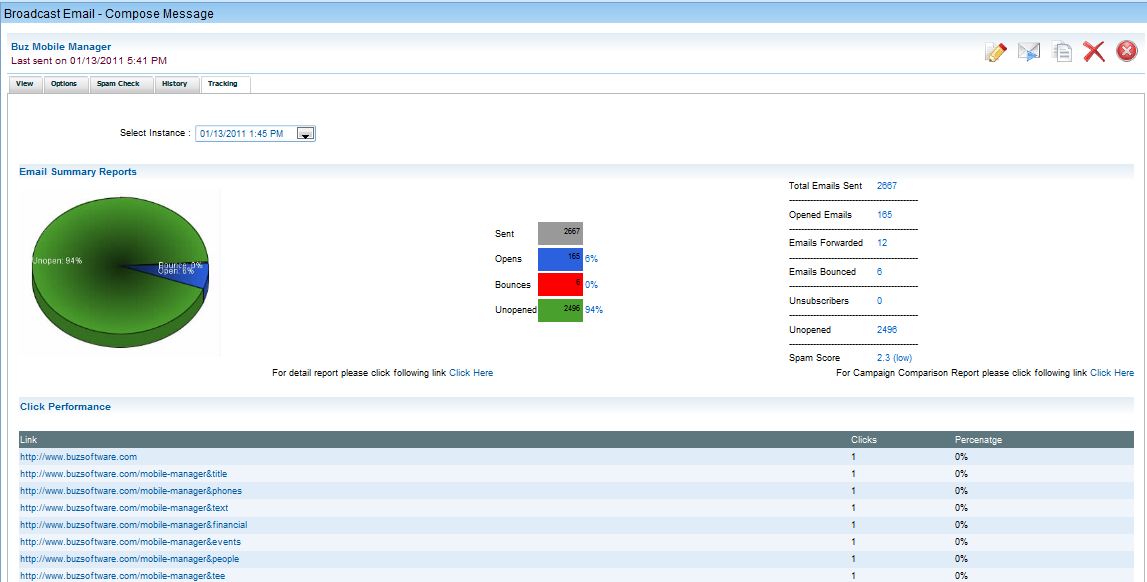This screenshot has height=582, width=1147.
Task: Click the copy message documents icon
Action: tap(1062, 52)
